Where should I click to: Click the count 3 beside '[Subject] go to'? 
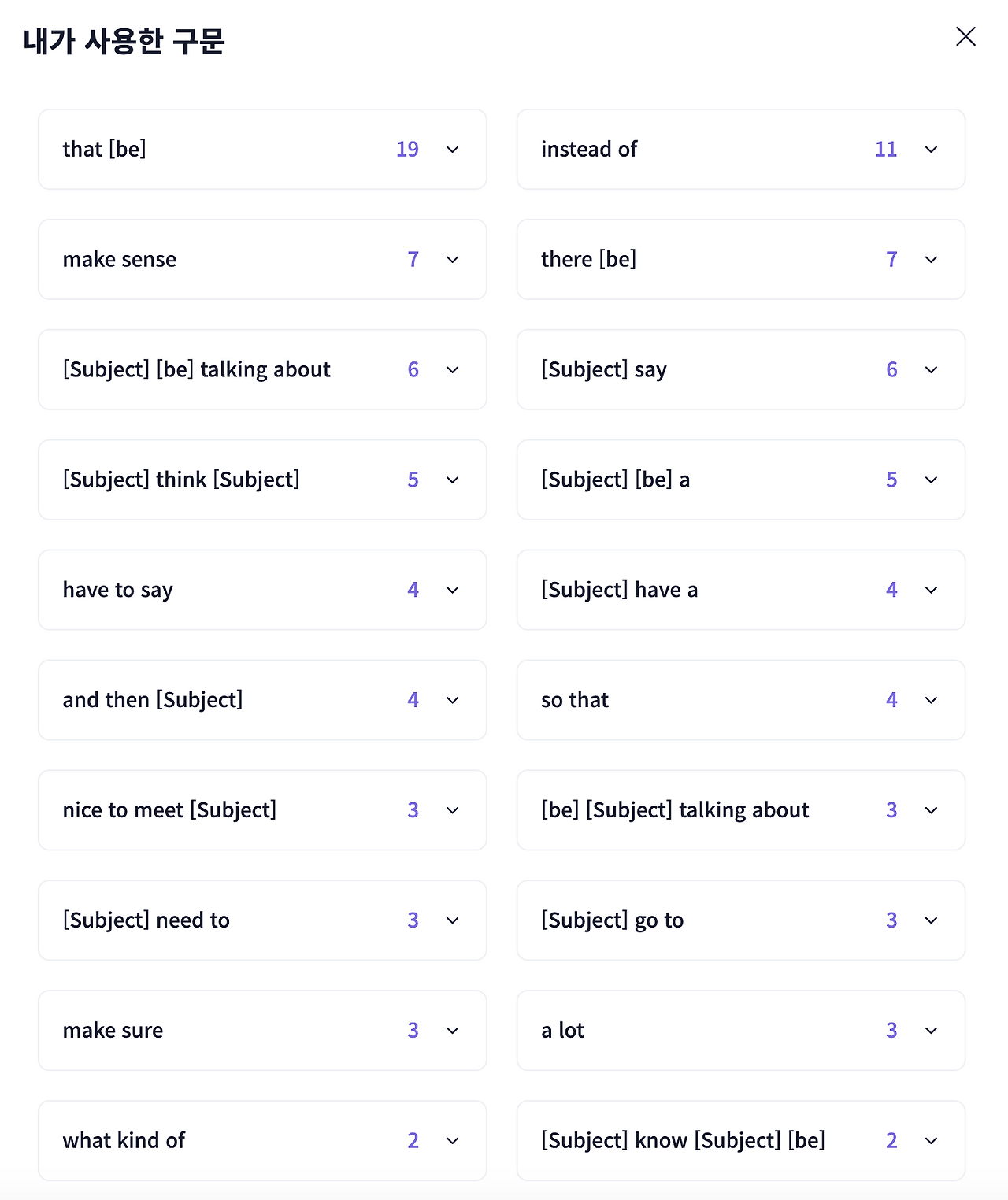tap(891, 920)
